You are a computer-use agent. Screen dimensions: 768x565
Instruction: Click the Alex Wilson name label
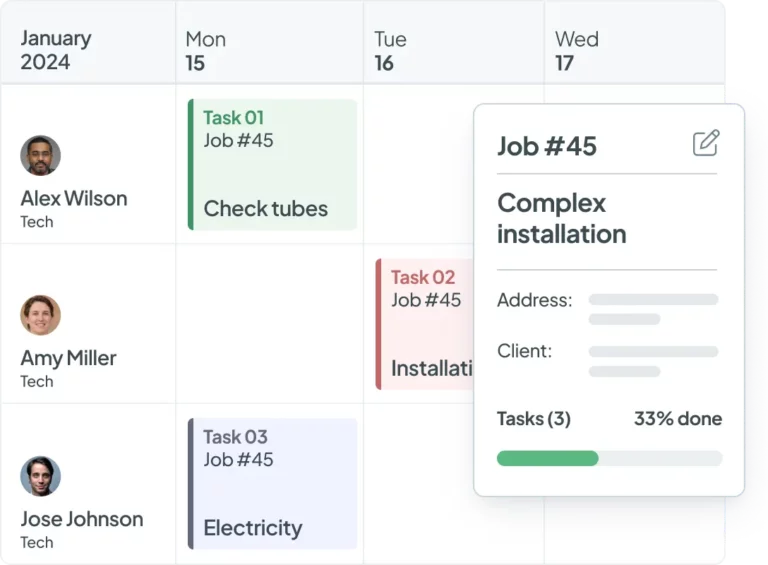(74, 198)
